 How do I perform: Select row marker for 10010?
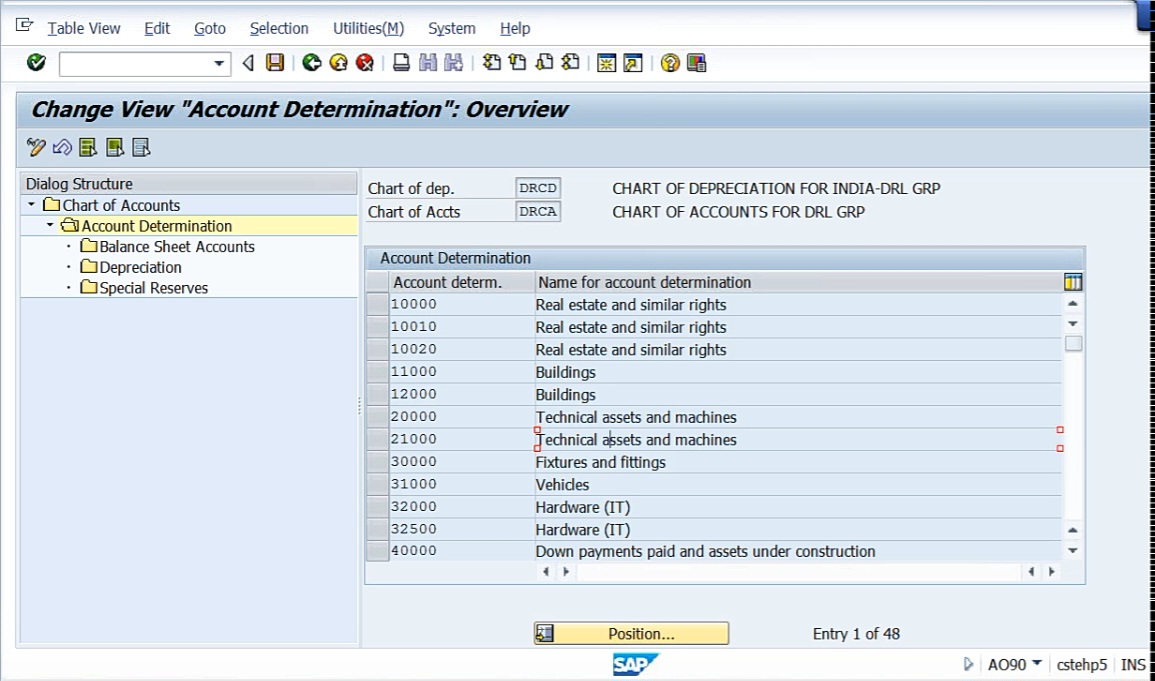pos(378,327)
